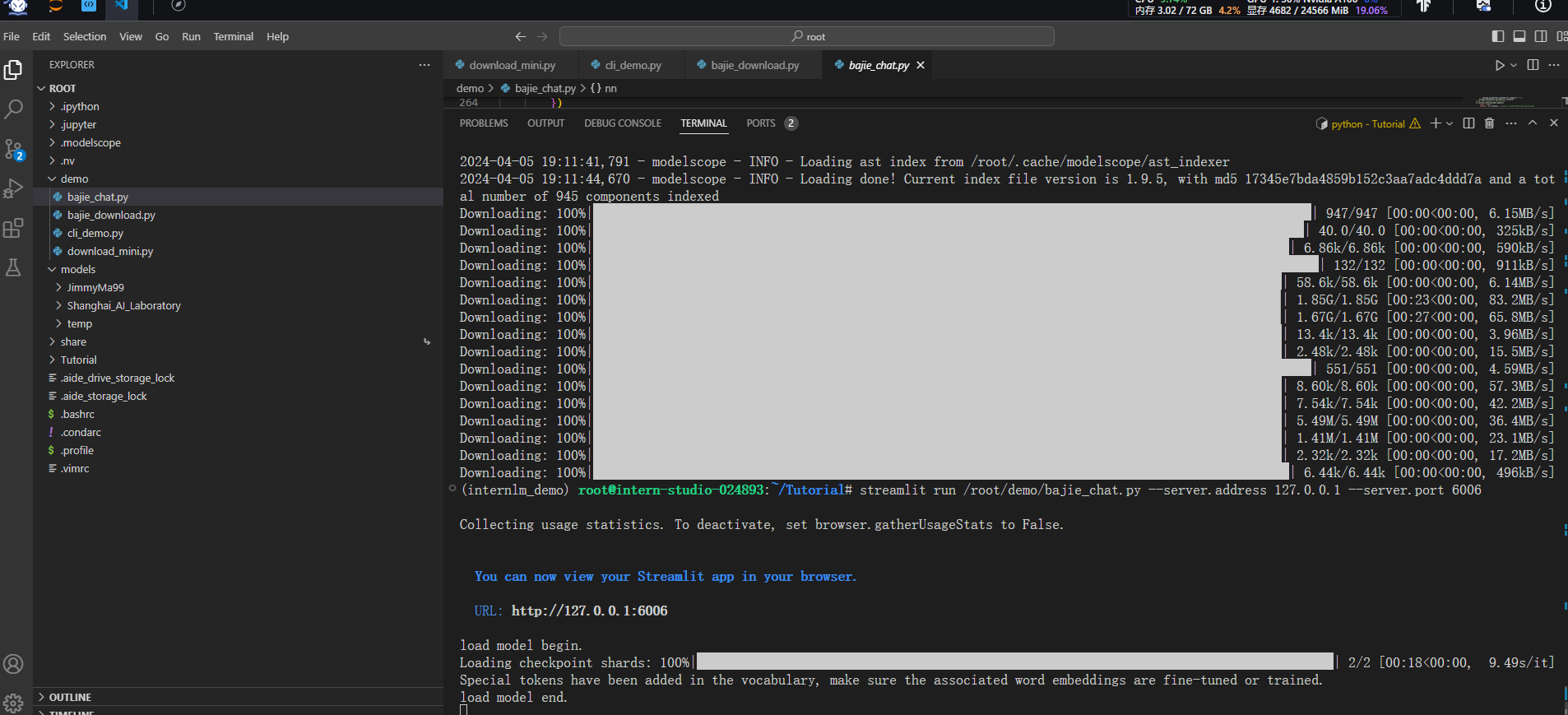Click the blue code-brackets icon in top bar
The height and width of the screenshot is (715, 1568).
pyautogui.click(x=89, y=5)
